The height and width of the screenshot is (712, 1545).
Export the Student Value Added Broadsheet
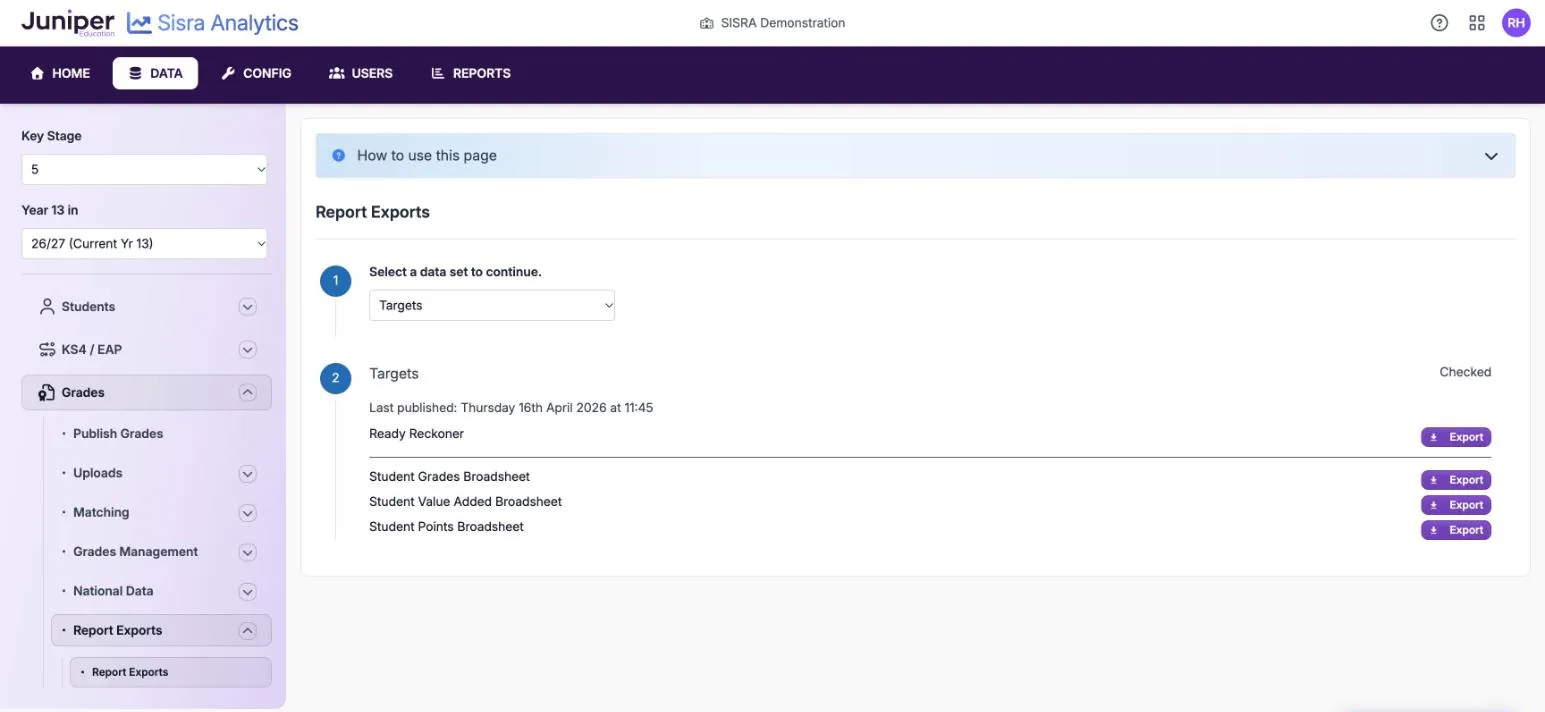tap(1456, 505)
